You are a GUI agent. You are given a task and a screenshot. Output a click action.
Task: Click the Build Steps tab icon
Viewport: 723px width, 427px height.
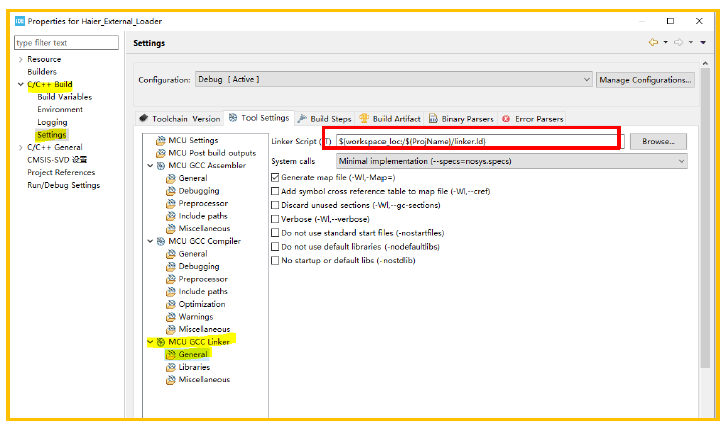point(302,119)
